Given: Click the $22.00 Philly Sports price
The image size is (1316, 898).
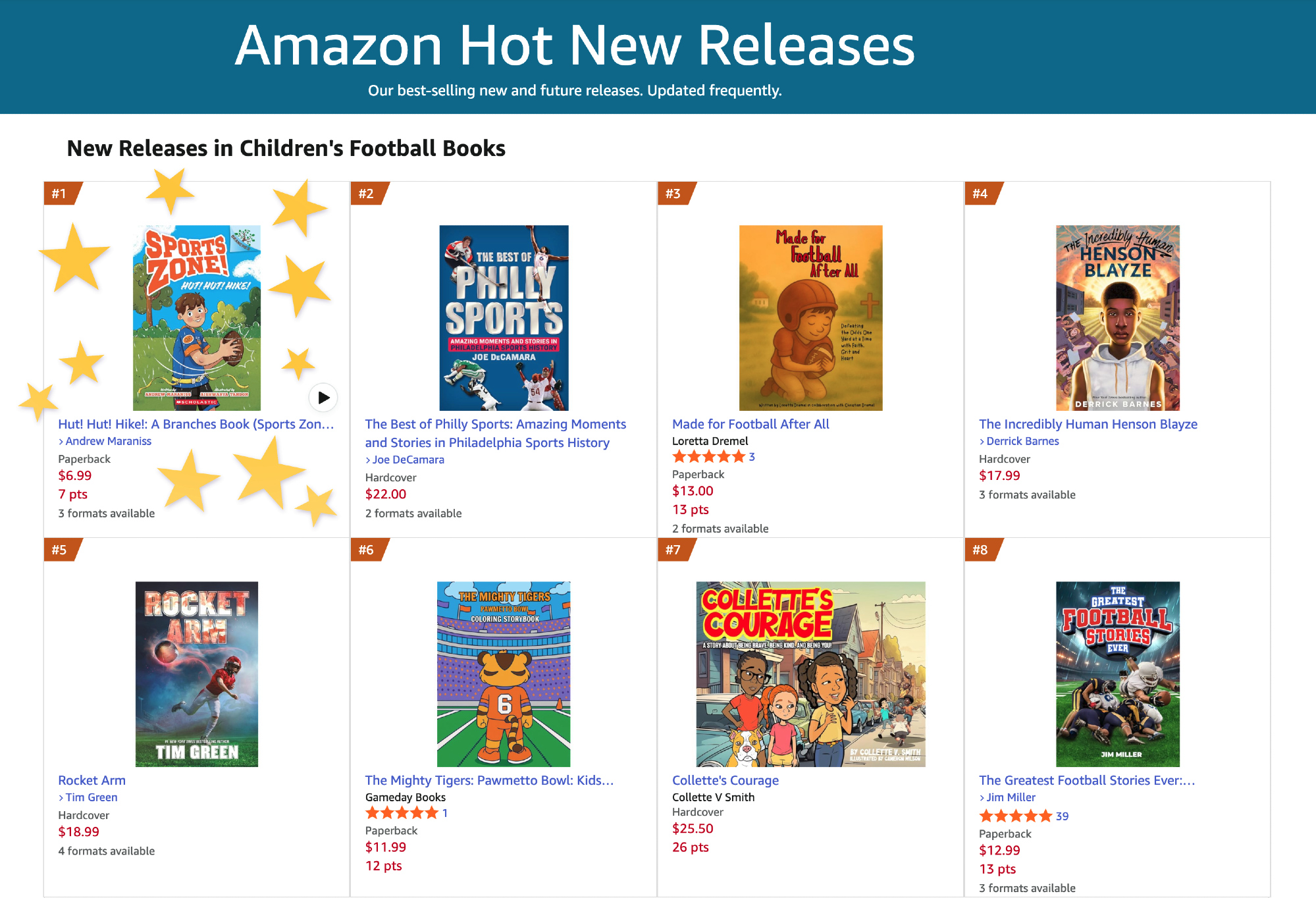Looking at the screenshot, I should [386, 494].
